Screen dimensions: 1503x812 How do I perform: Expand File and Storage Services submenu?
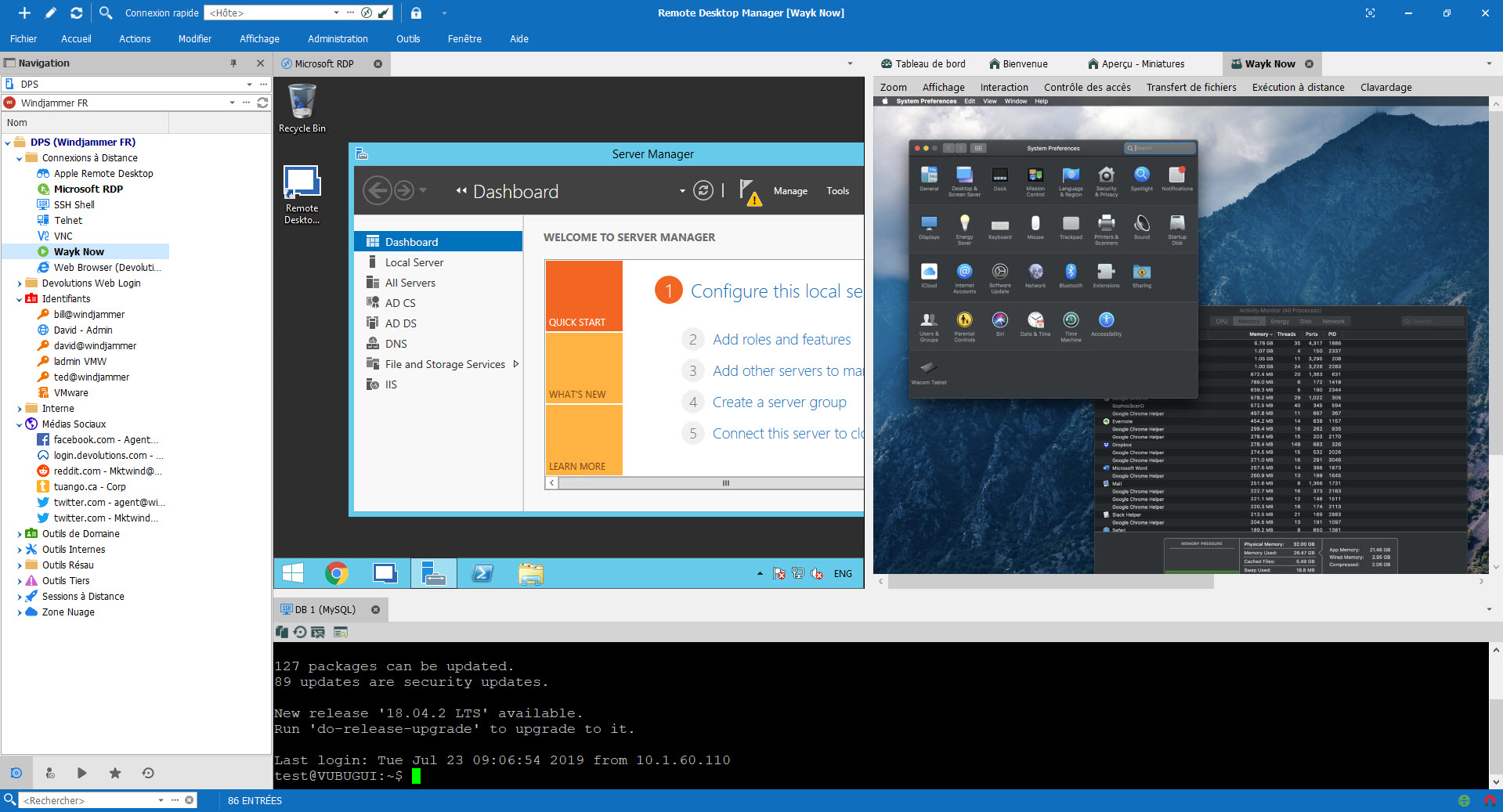click(515, 364)
